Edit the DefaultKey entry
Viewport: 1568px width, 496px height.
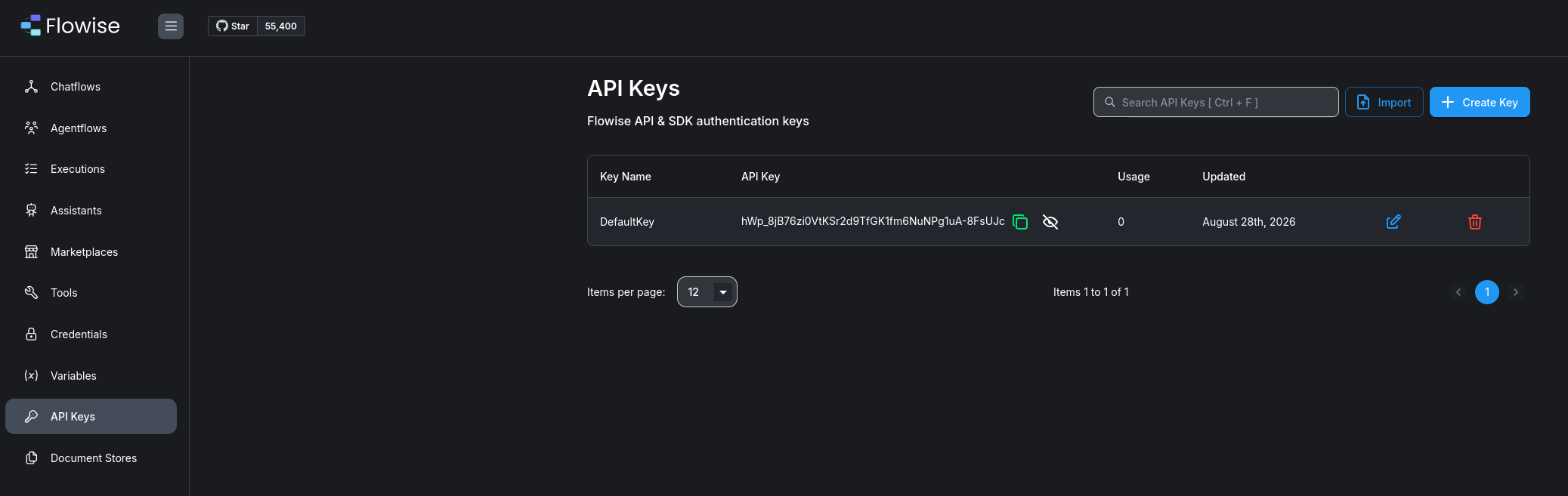(x=1393, y=222)
